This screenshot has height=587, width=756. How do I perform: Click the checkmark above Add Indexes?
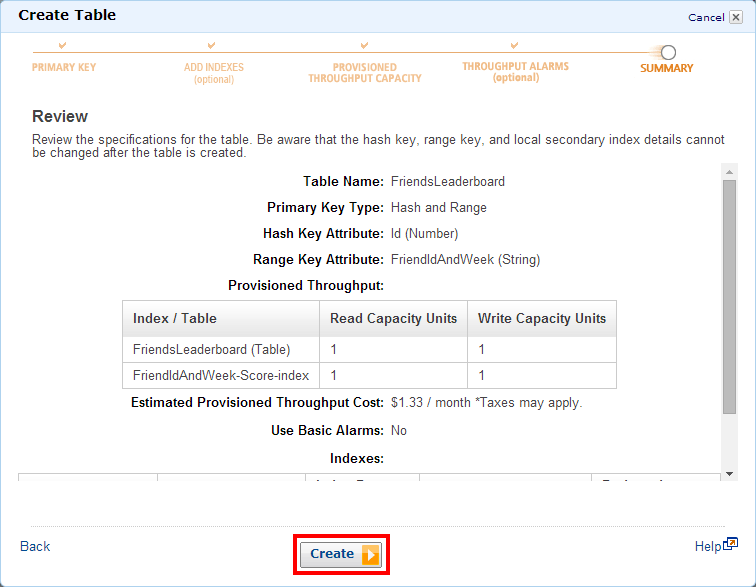[x=211, y=46]
